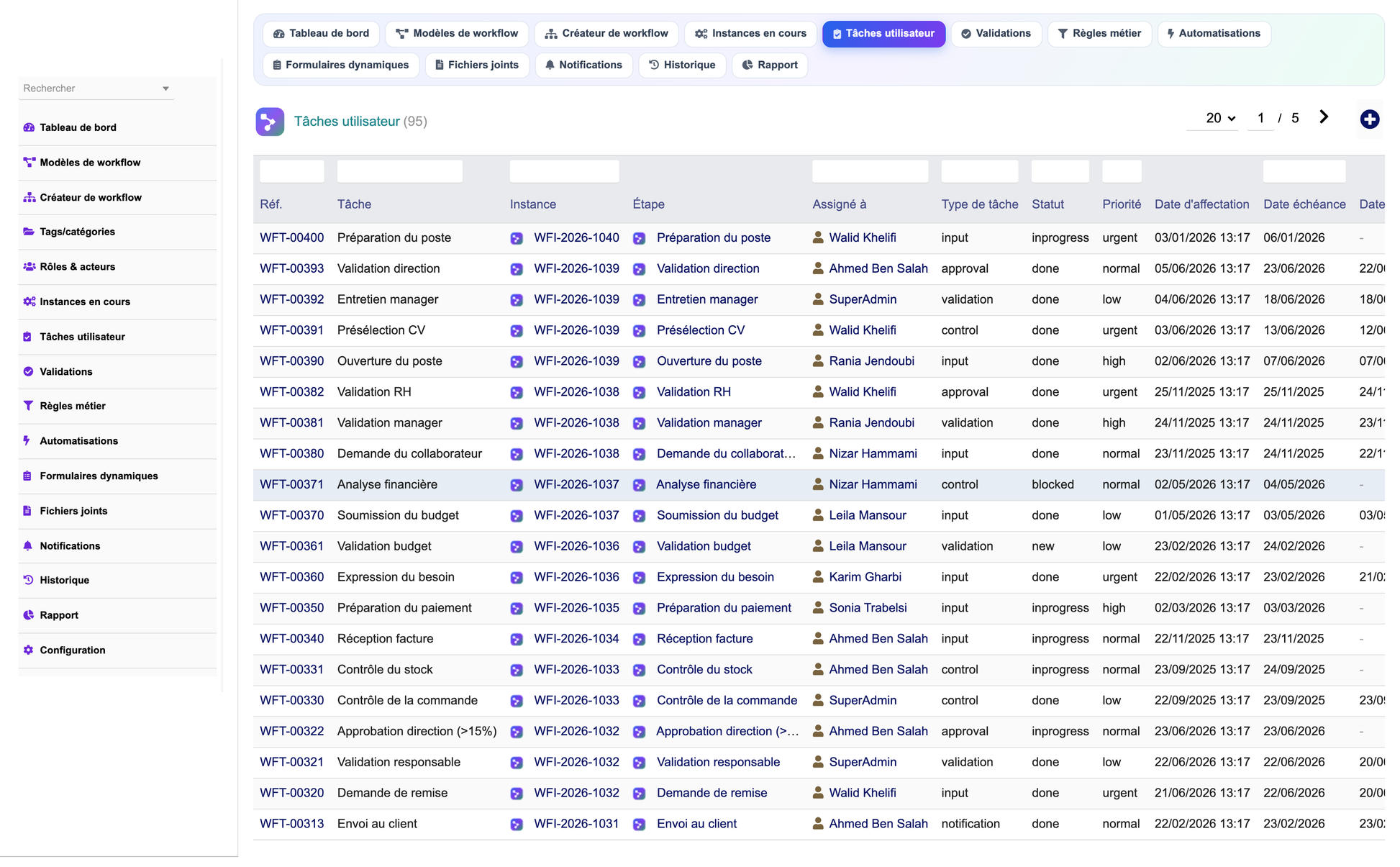
Task: Click the Automatisations bolt icon in sidebar
Action: point(27,440)
